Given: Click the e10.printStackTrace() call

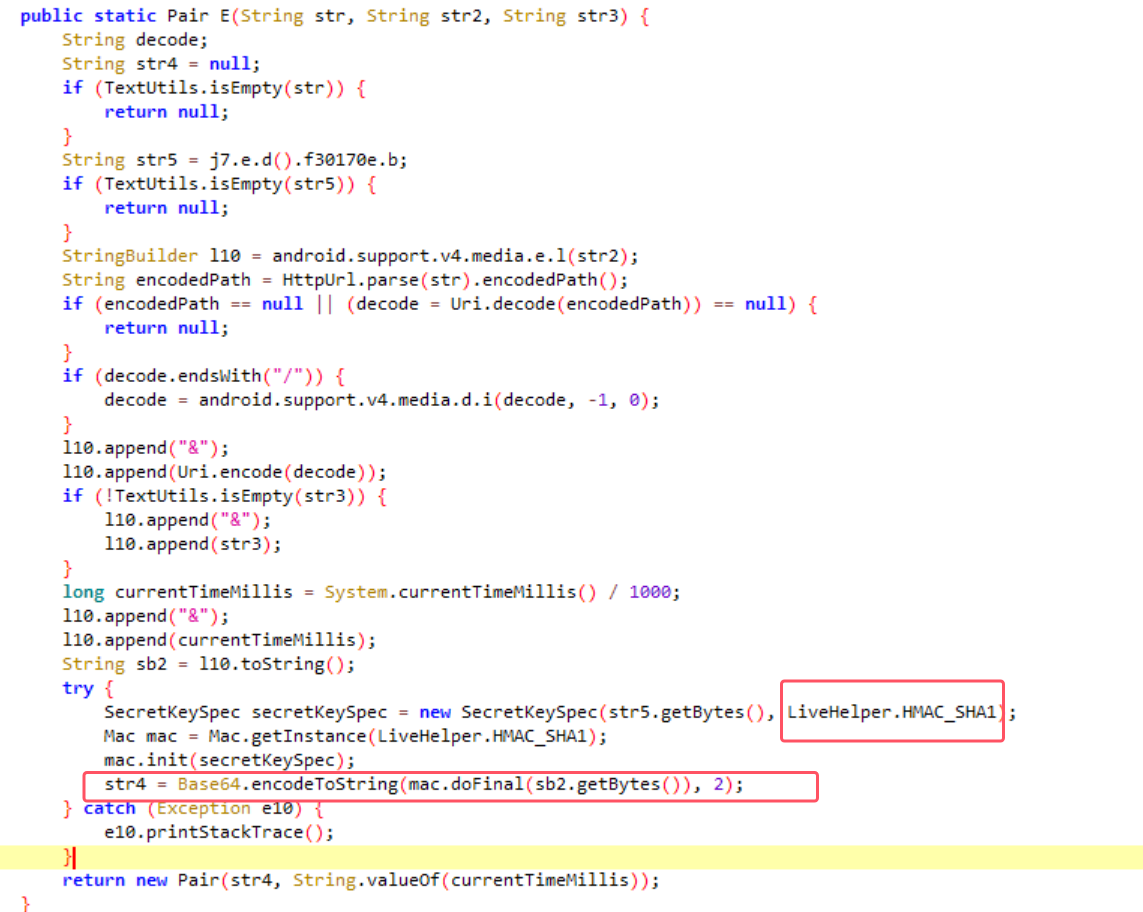Looking at the screenshot, I should (218, 832).
